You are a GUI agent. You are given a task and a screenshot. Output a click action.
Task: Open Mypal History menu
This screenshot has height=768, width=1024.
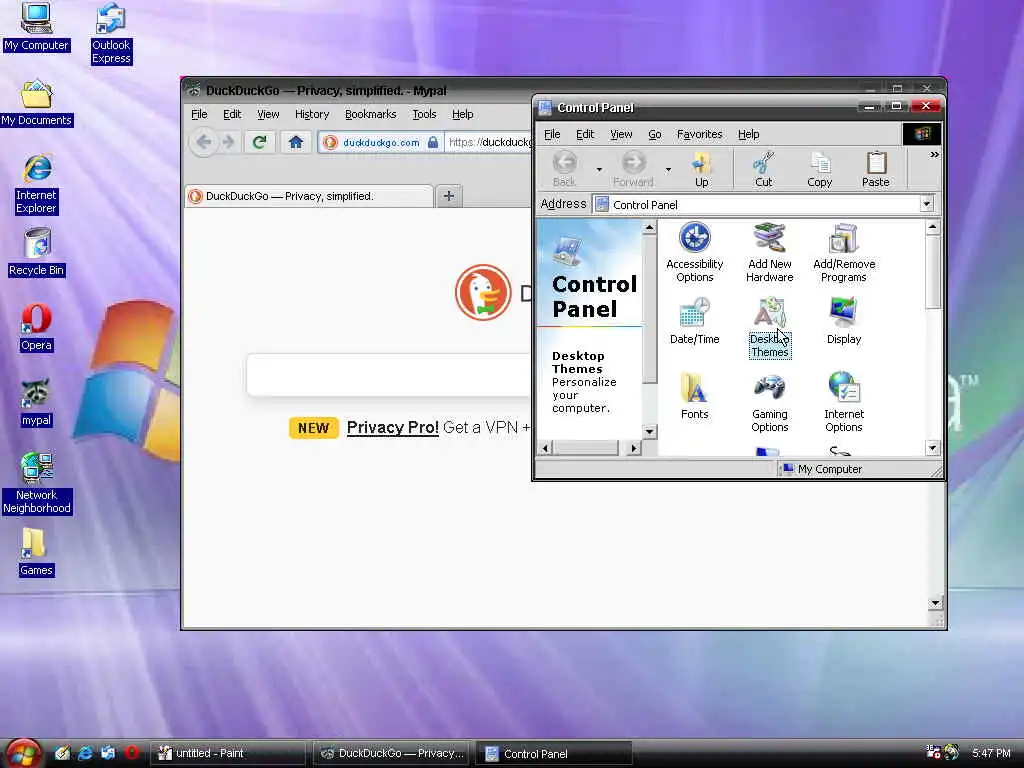tap(312, 114)
